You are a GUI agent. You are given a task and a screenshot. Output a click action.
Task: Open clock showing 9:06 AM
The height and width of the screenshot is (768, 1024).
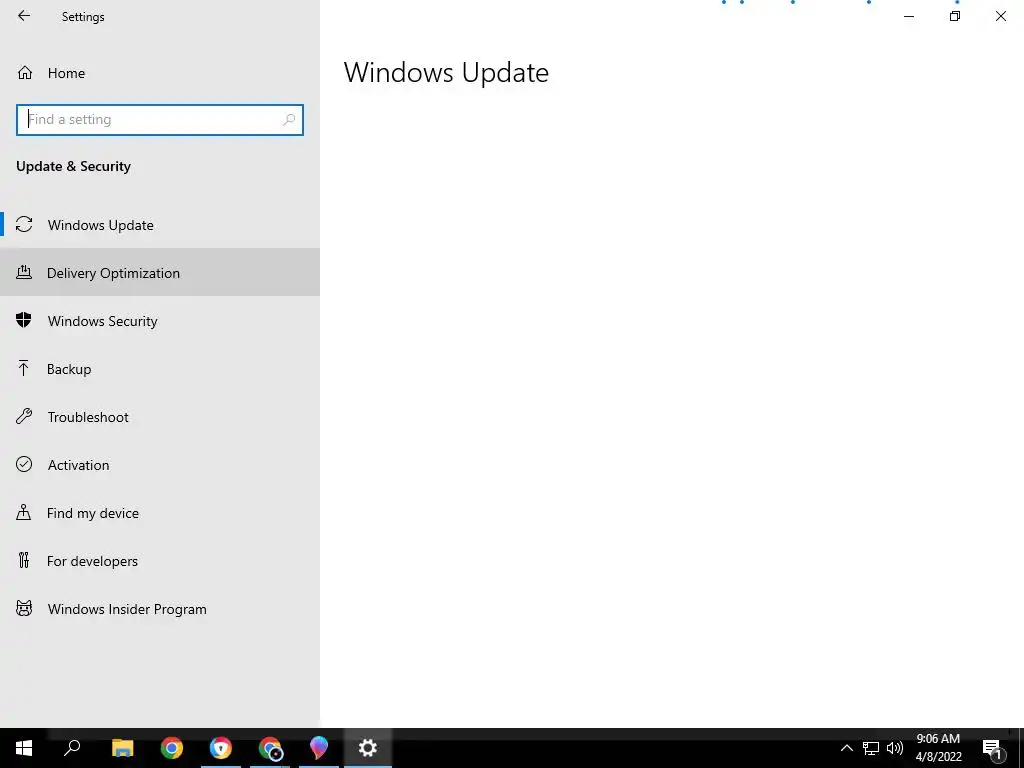(x=938, y=748)
